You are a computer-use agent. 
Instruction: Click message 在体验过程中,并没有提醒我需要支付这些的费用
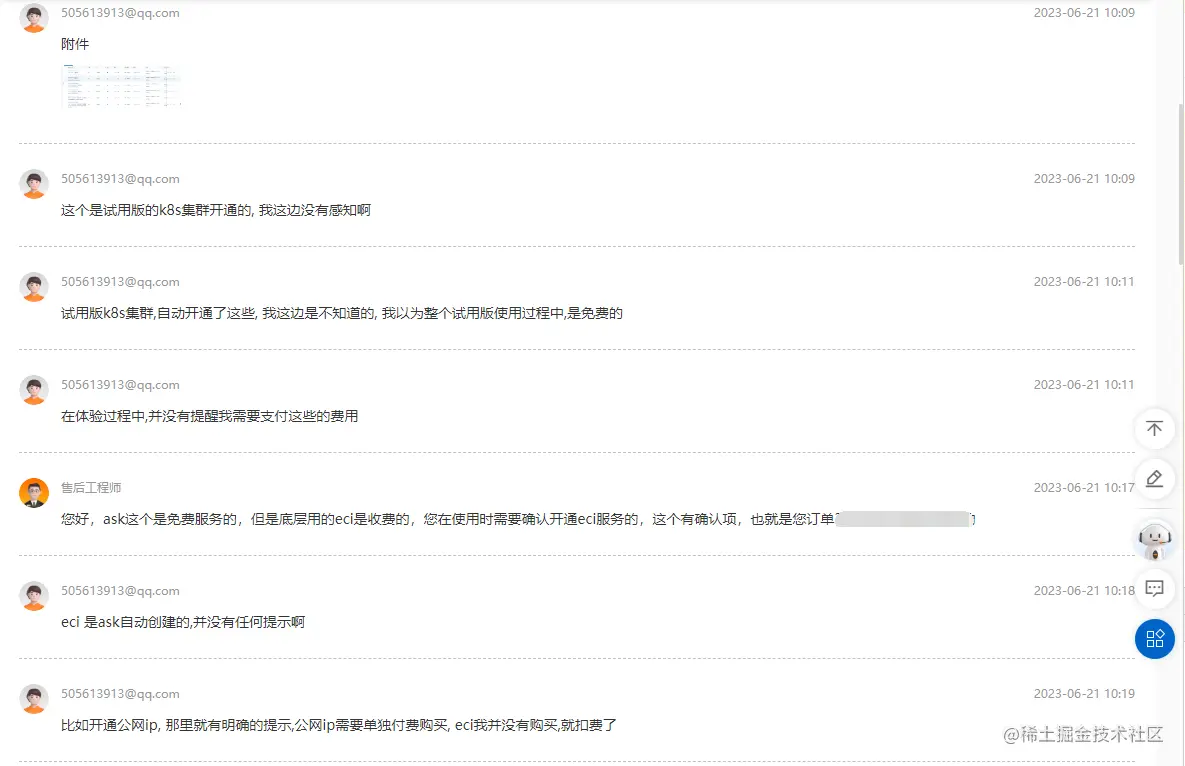[x=209, y=416]
